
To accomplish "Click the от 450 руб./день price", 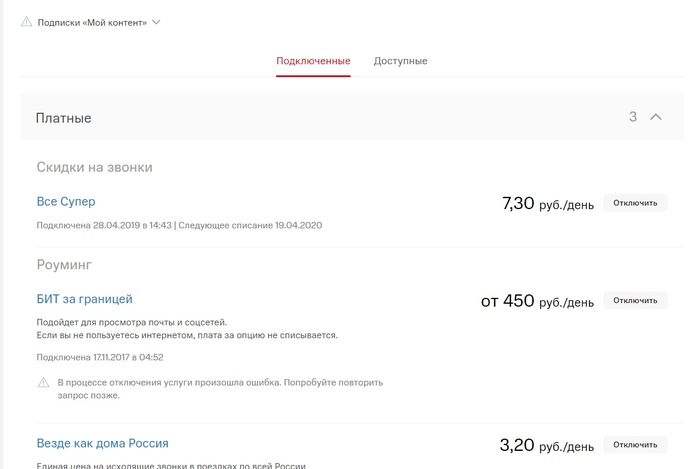I will pos(537,301).
